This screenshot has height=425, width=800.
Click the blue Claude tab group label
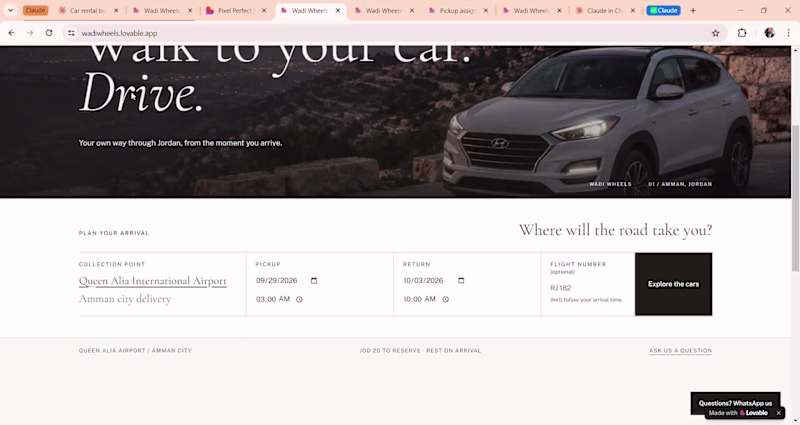(x=663, y=10)
